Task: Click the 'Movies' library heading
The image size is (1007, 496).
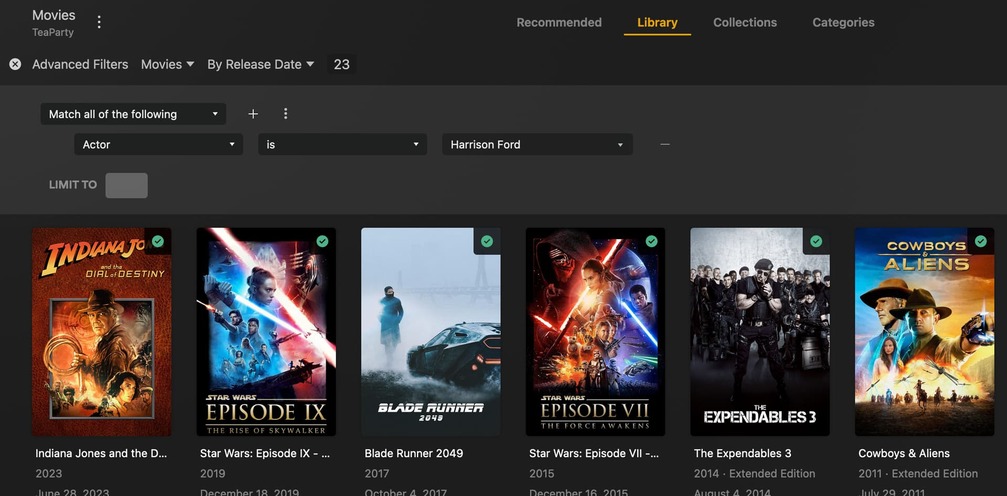Action: coord(54,15)
